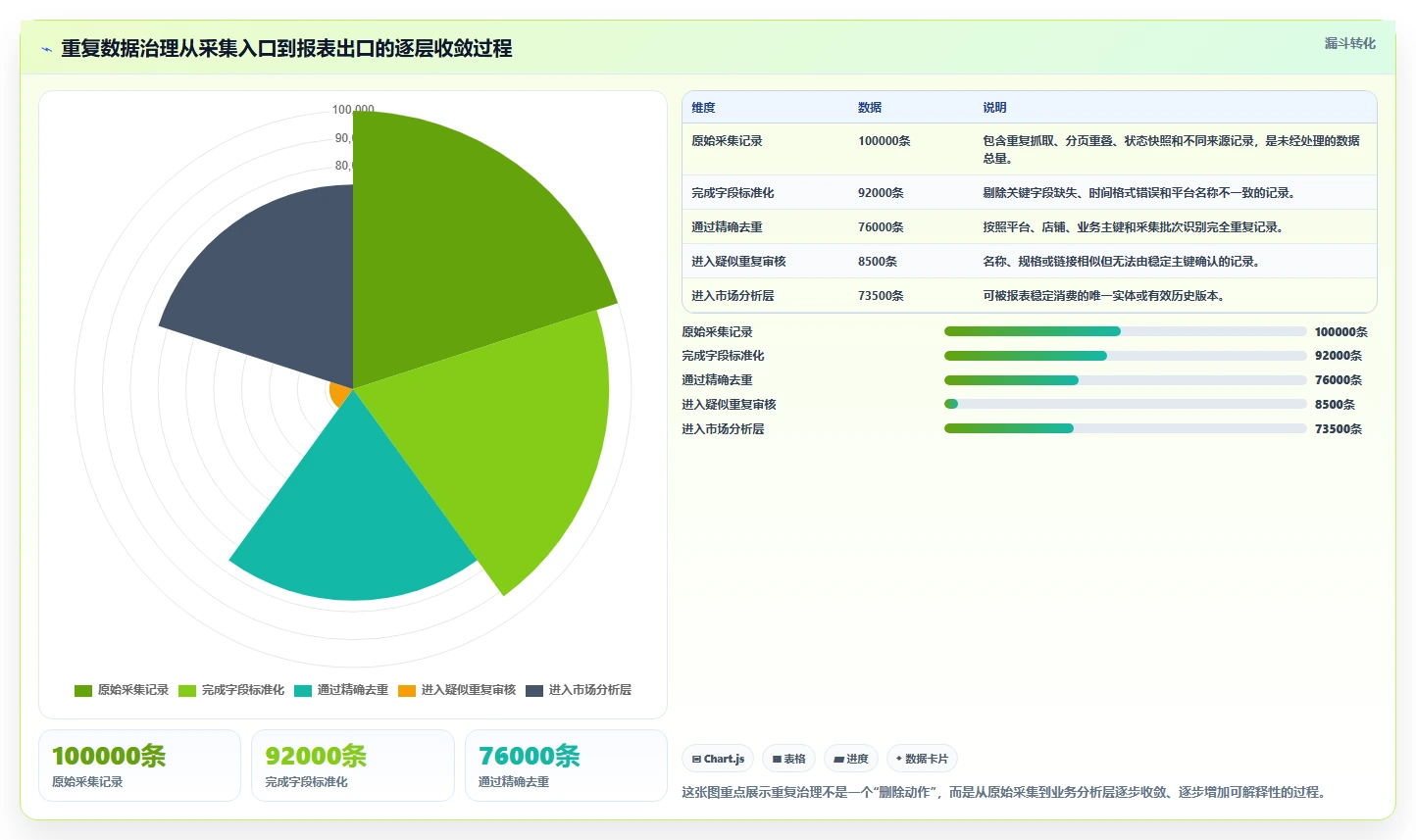Click the 原始采集记录 progress bar
This screenshot has height=840, width=1416.
click(1125, 331)
